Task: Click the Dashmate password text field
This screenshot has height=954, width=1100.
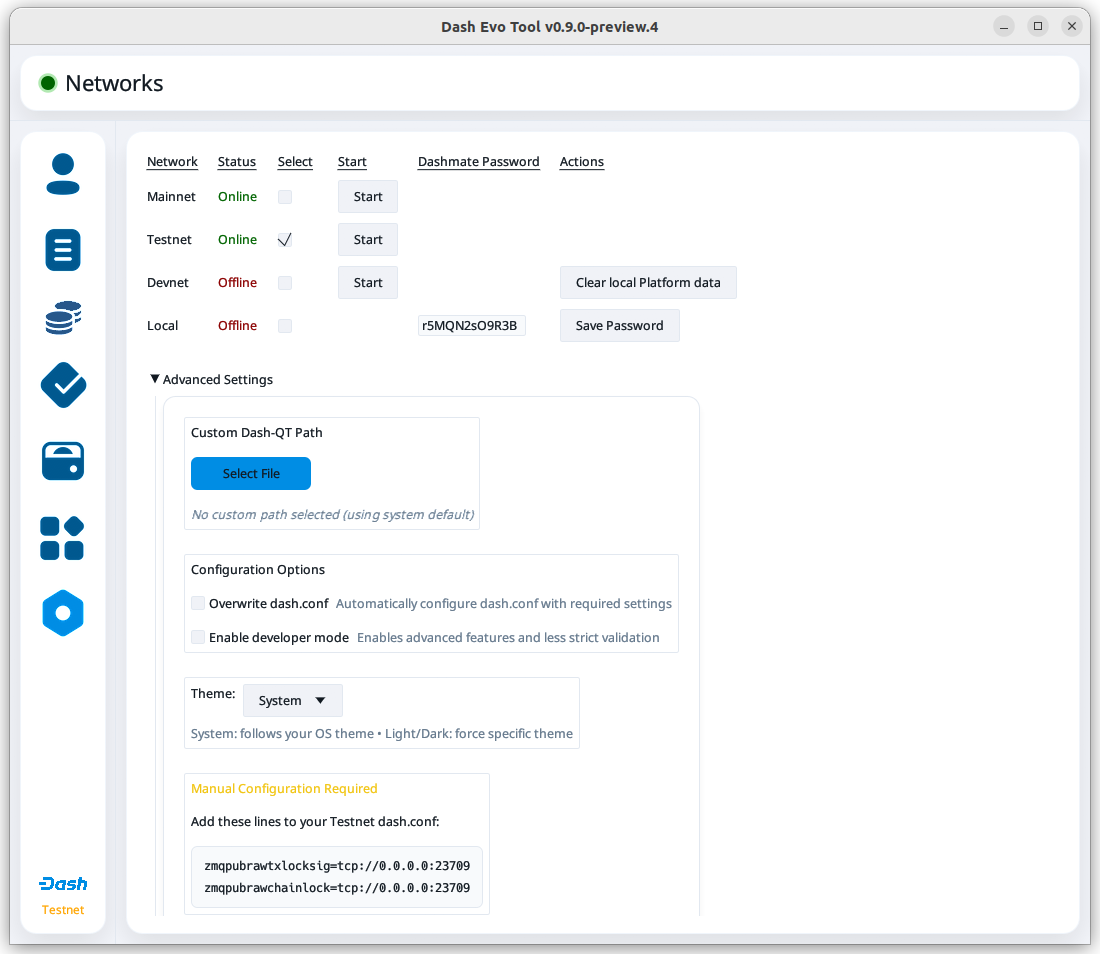Action: coord(471,326)
